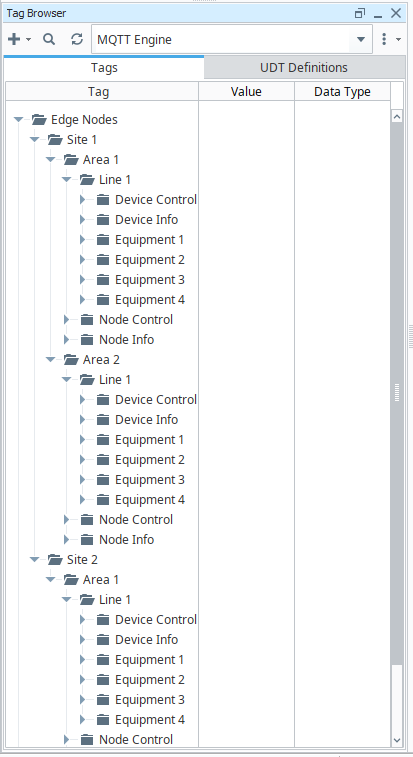Minimize the Tag Browser panel
This screenshot has height=757, width=413.
tap(378, 14)
